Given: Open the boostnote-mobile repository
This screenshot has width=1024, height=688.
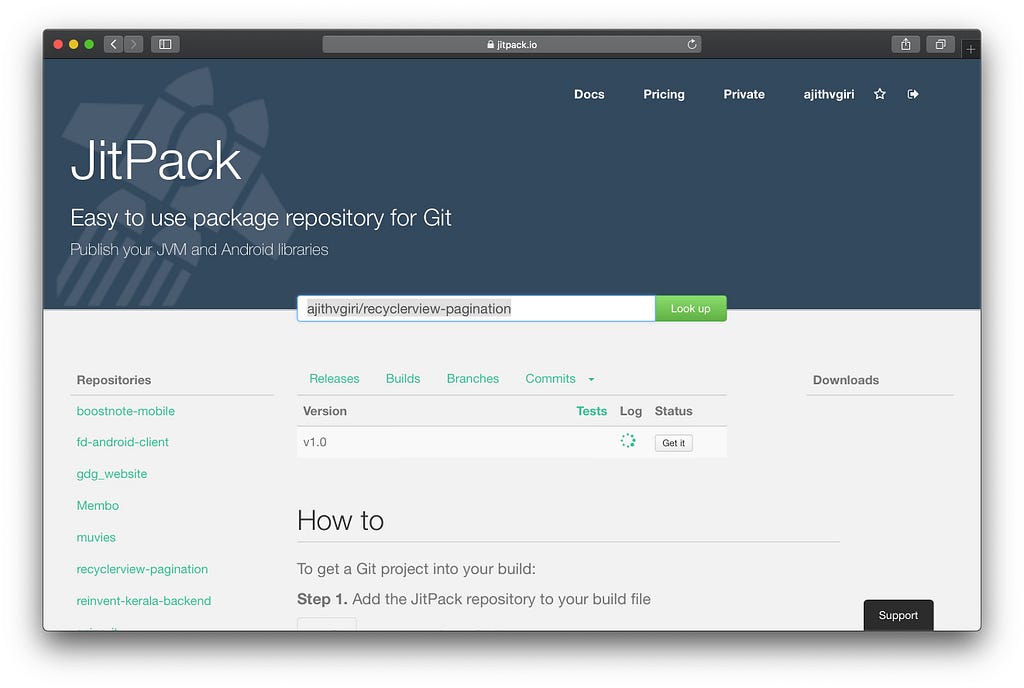Looking at the screenshot, I should click(x=125, y=411).
